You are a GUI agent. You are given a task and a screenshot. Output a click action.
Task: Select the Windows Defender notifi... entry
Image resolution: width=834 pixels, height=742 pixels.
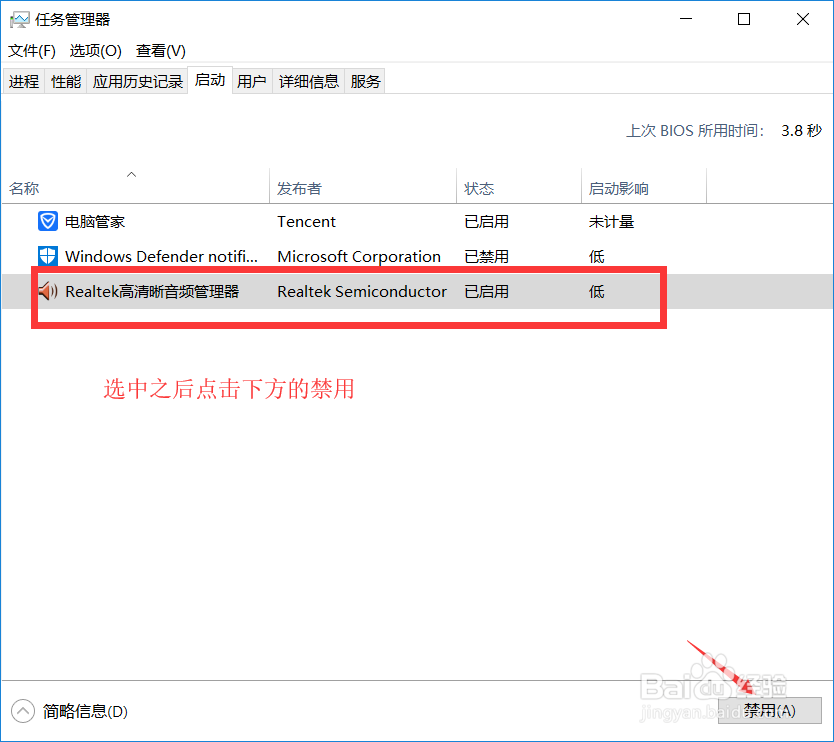coord(417,256)
